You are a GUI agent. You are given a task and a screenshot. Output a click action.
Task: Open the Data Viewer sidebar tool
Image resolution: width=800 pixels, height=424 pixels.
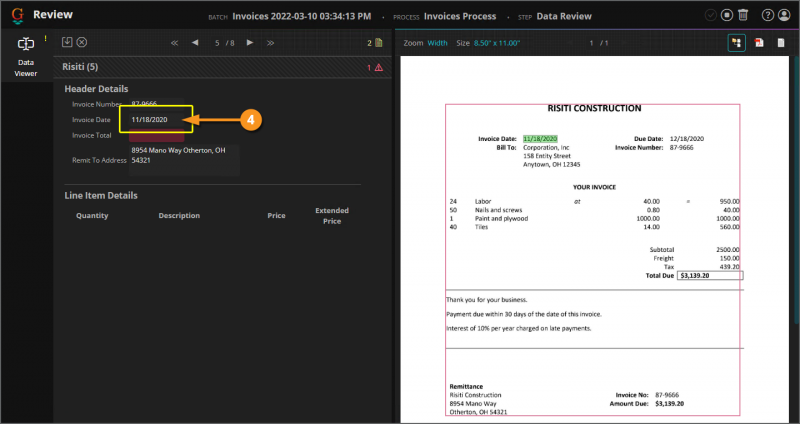point(26,57)
